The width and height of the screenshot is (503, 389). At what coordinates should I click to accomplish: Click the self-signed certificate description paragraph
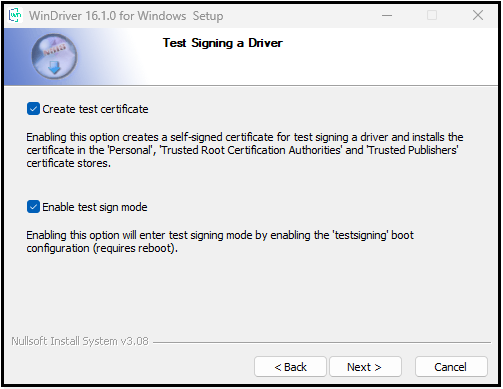[245, 150]
